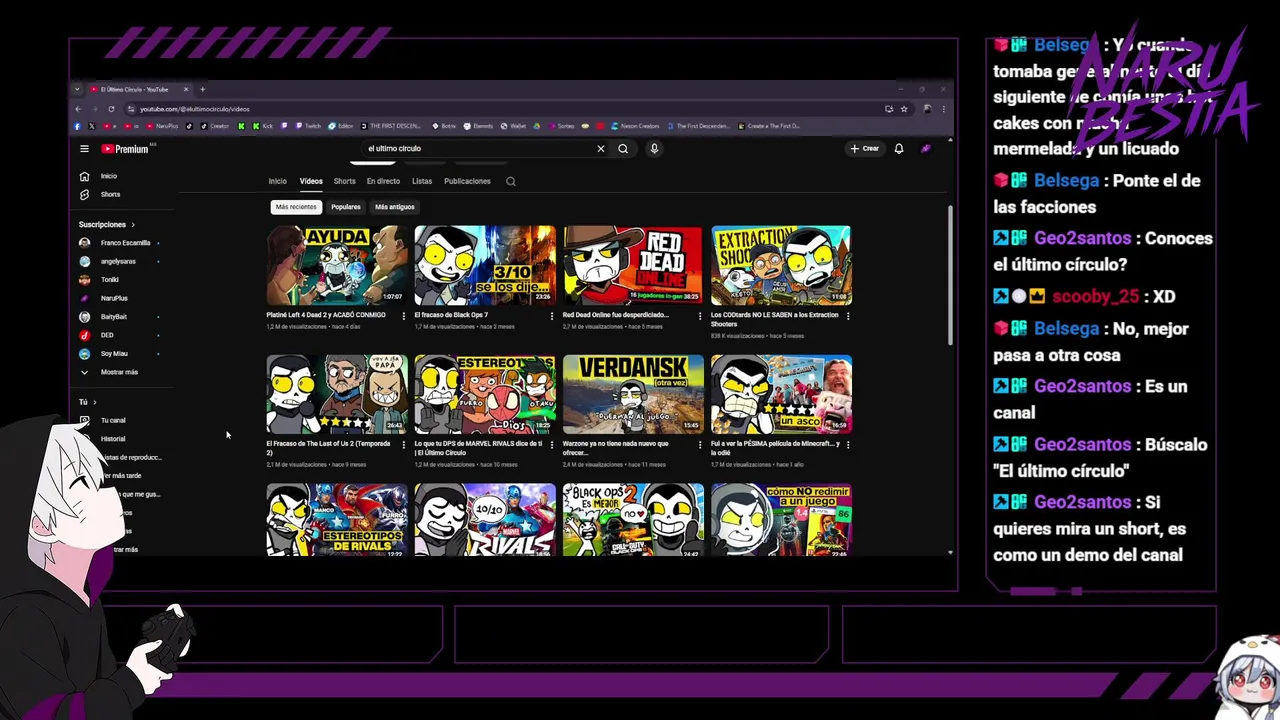Open the Franco Escamilla subscription
The image size is (1280, 720).
(x=120, y=243)
